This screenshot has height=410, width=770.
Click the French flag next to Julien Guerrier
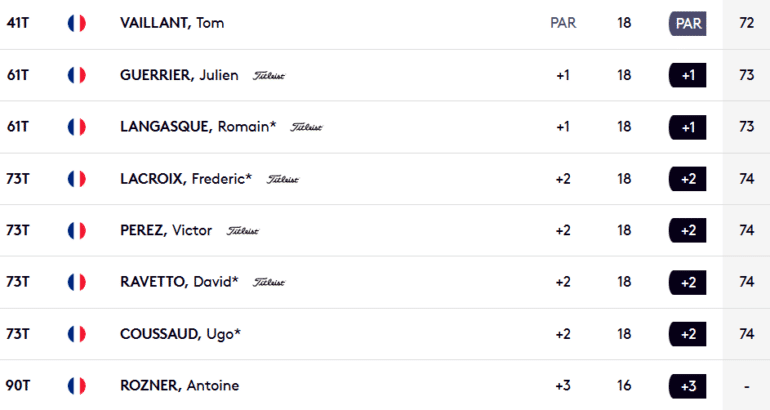click(77, 75)
